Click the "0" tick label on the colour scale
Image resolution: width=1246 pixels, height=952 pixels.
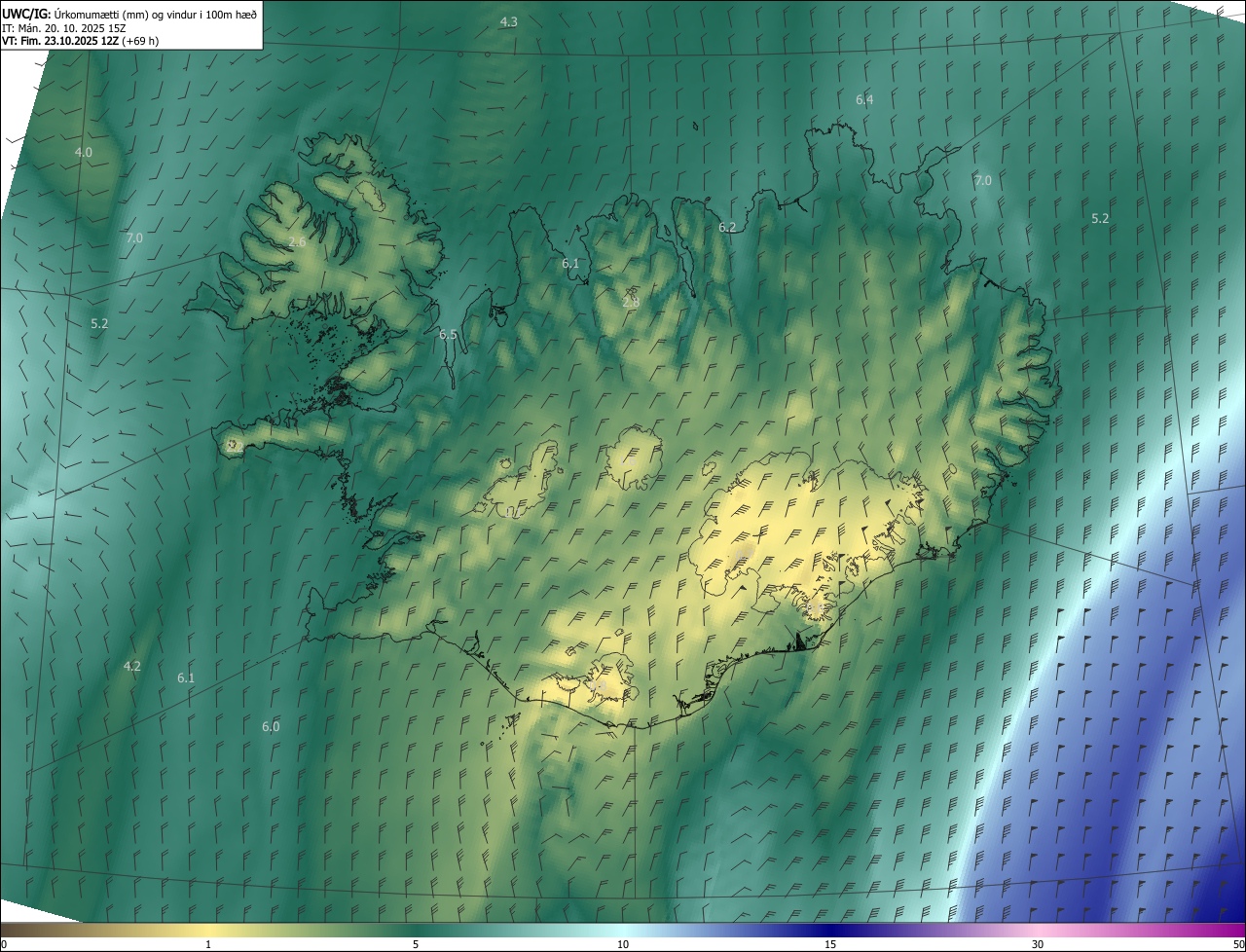(x=4, y=944)
